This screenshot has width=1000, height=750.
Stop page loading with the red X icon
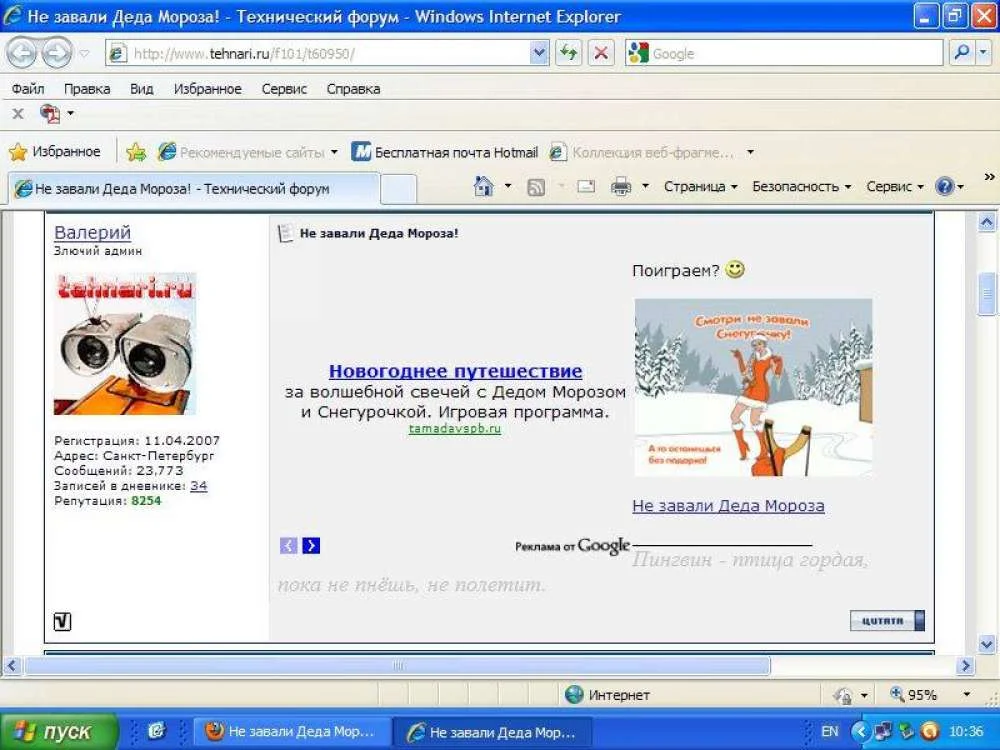click(600, 54)
